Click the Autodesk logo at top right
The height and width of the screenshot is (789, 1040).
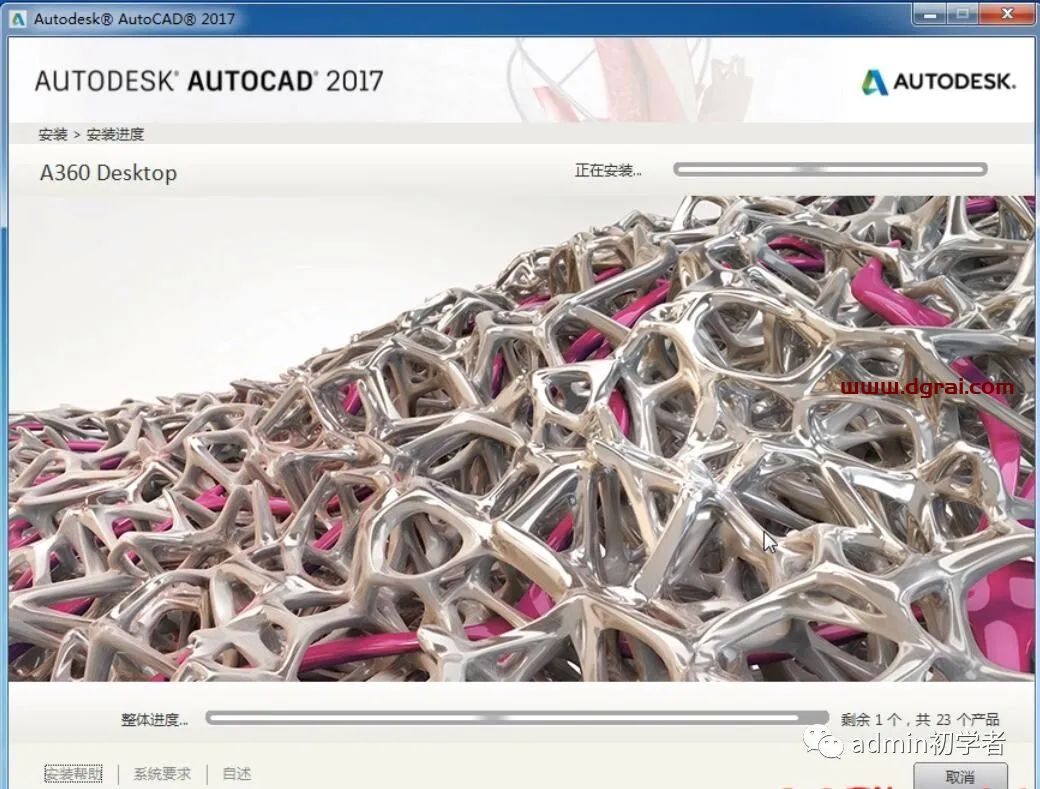939,82
